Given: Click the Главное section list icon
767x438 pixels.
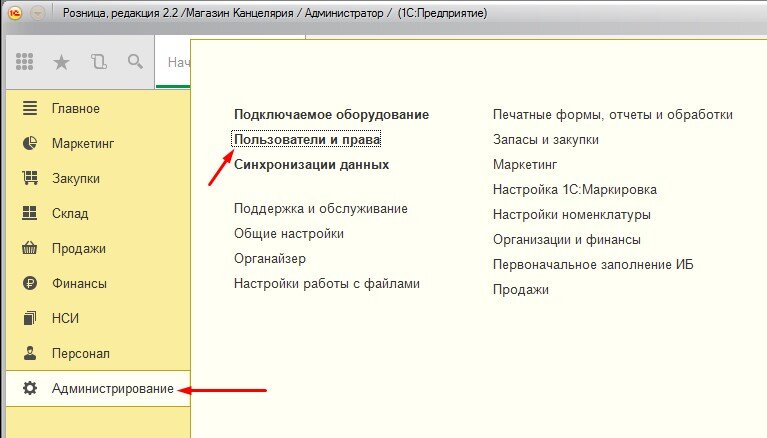Looking at the screenshot, I should point(30,108).
